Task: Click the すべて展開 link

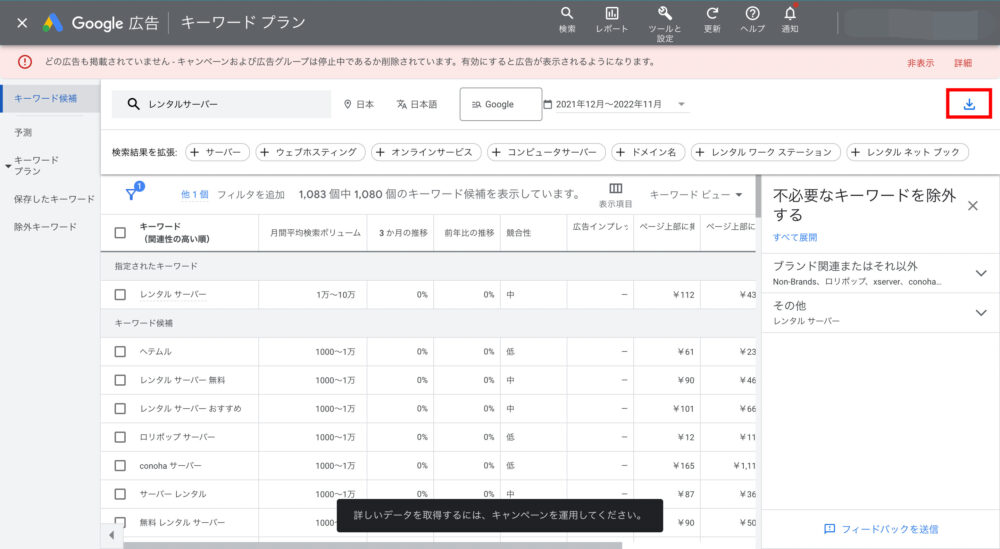Action: pyautogui.click(x=795, y=237)
